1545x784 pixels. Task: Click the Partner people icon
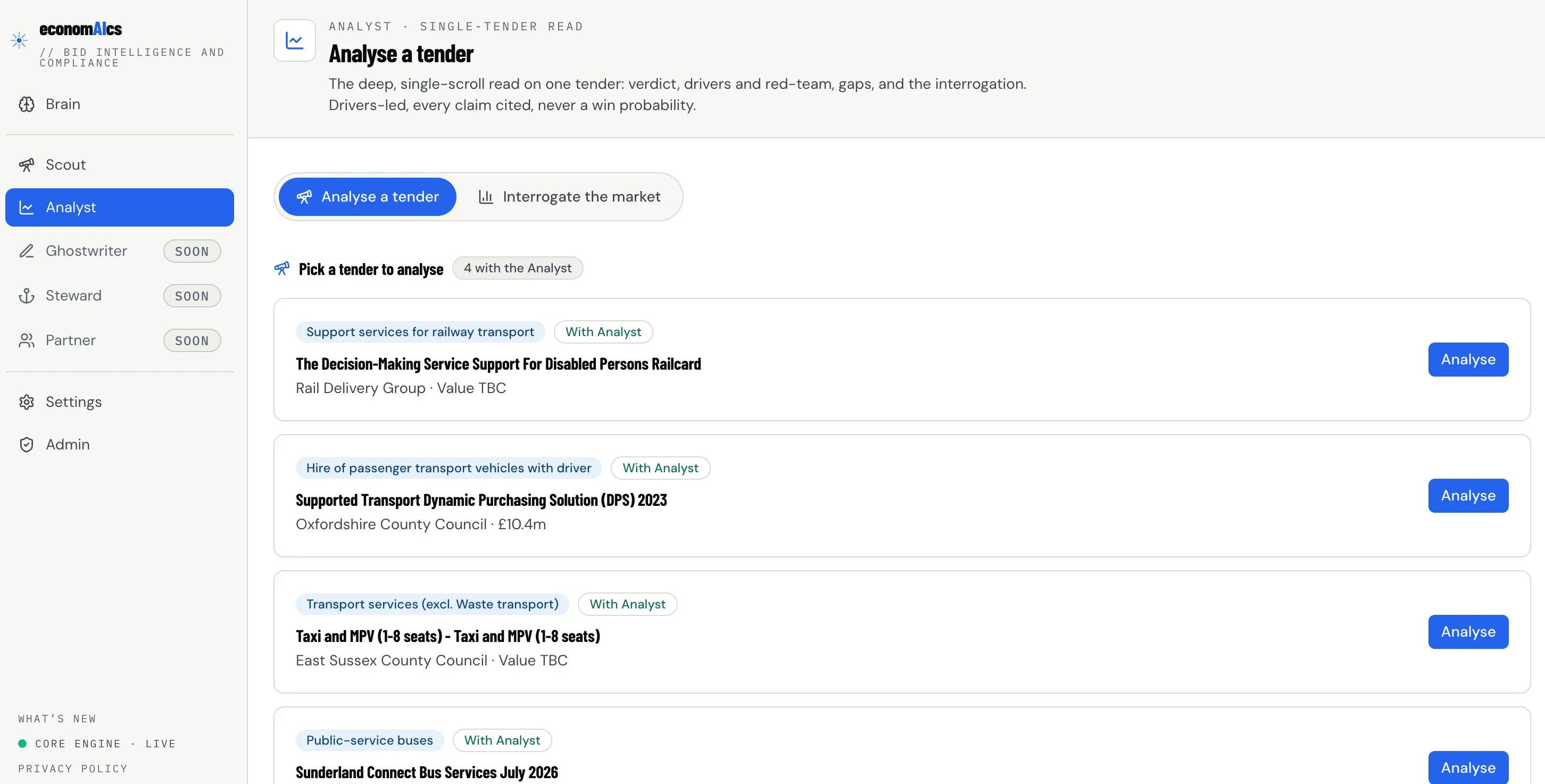pyautogui.click(x=27, y=340)
